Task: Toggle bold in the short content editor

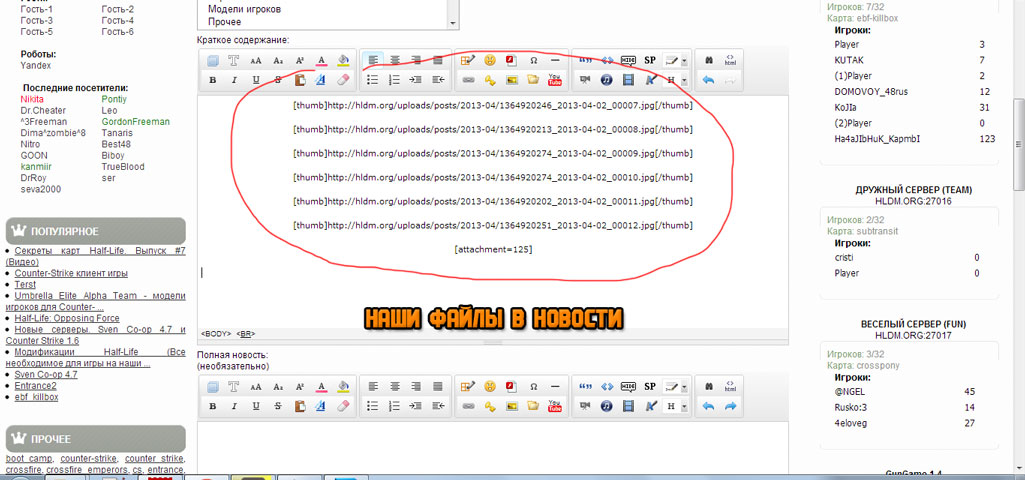Action: coord(212,80)
